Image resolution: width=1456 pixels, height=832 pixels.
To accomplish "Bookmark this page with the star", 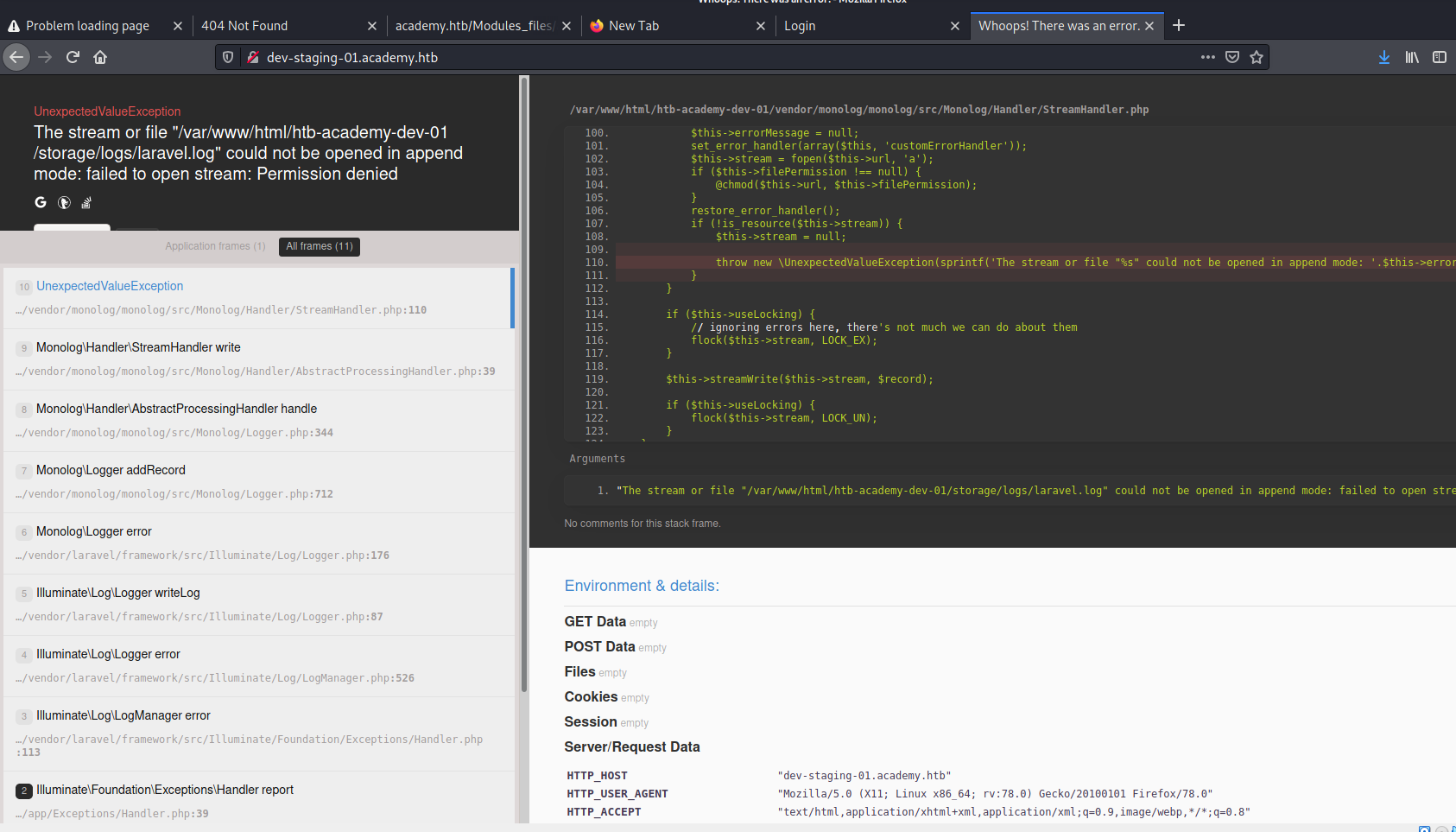I will 1257,57.
